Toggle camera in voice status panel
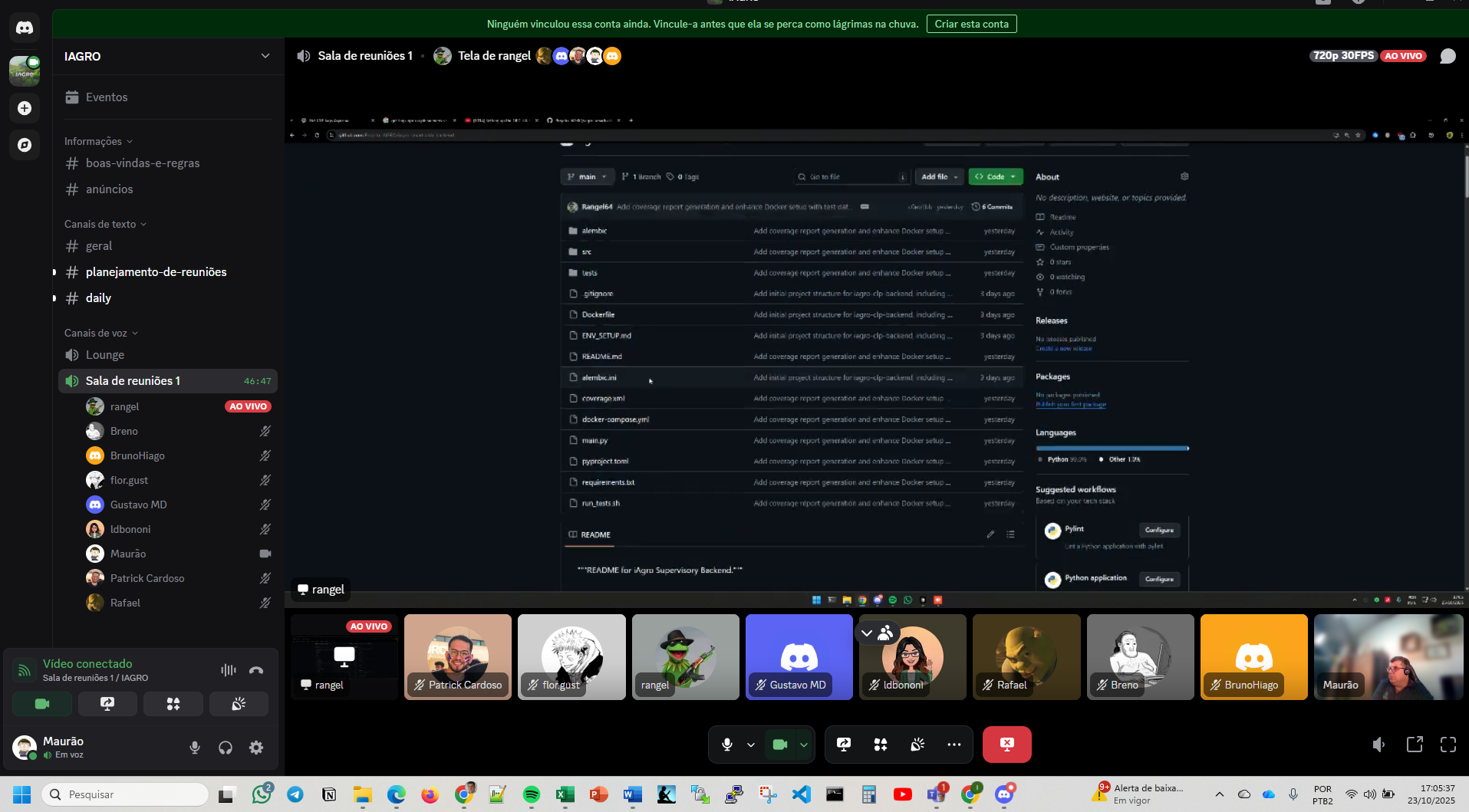The image size is (1469, 812). pyautogui.click(x=42, y=703)
